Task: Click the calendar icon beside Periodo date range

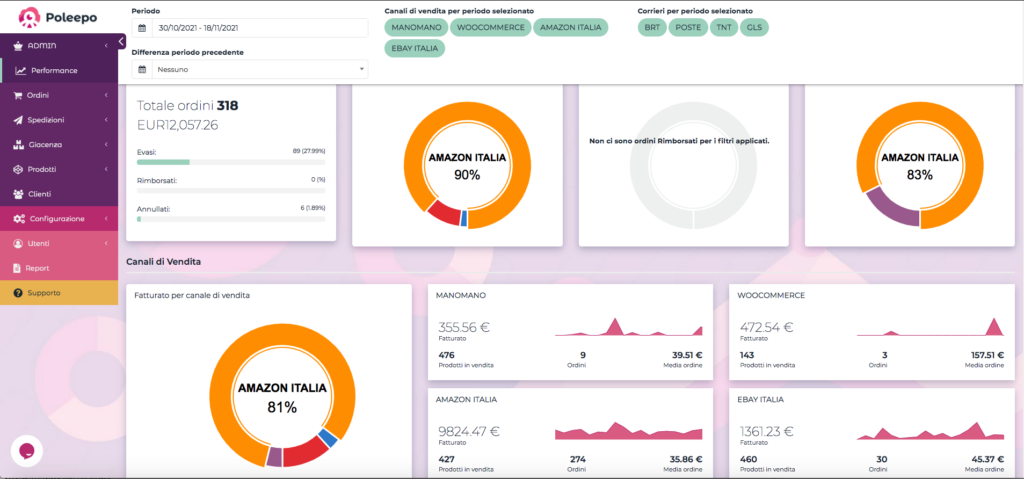Action: tap(142, 28)
